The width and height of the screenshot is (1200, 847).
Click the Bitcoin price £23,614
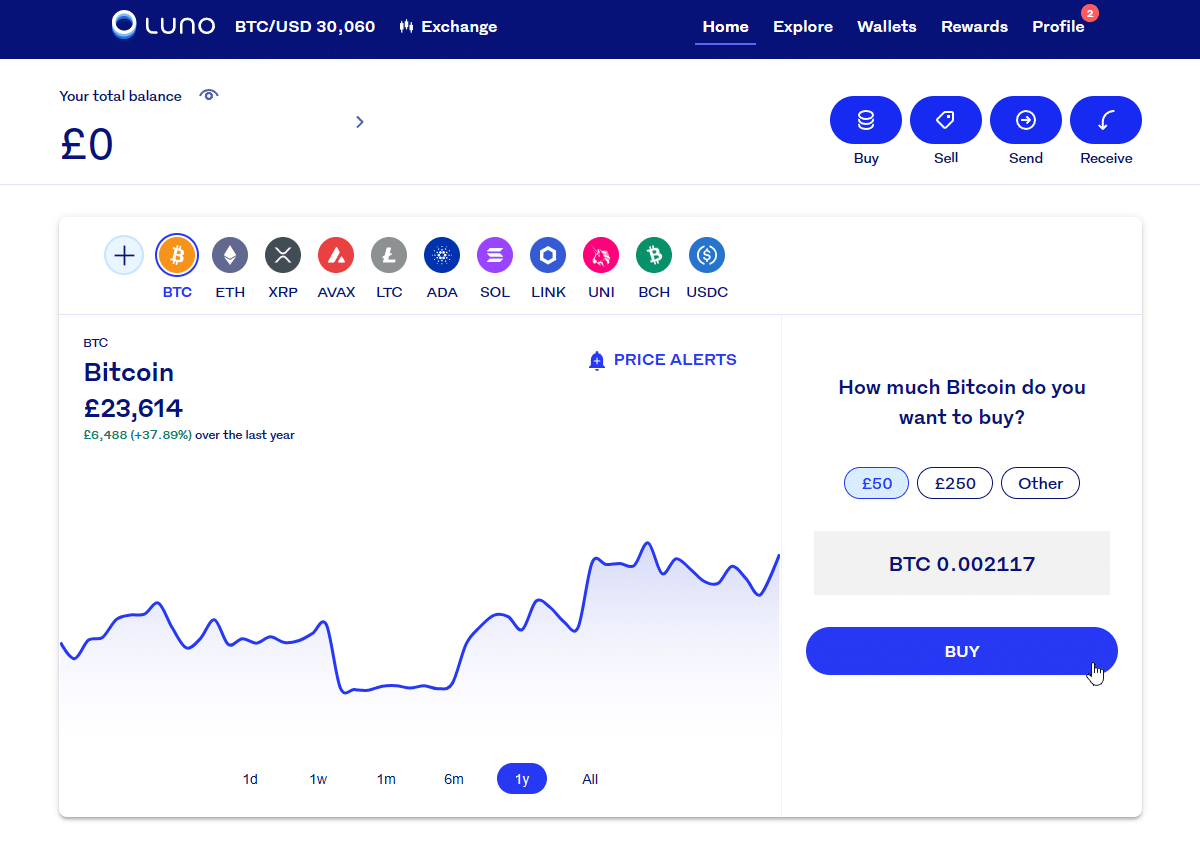pos(133,408)
